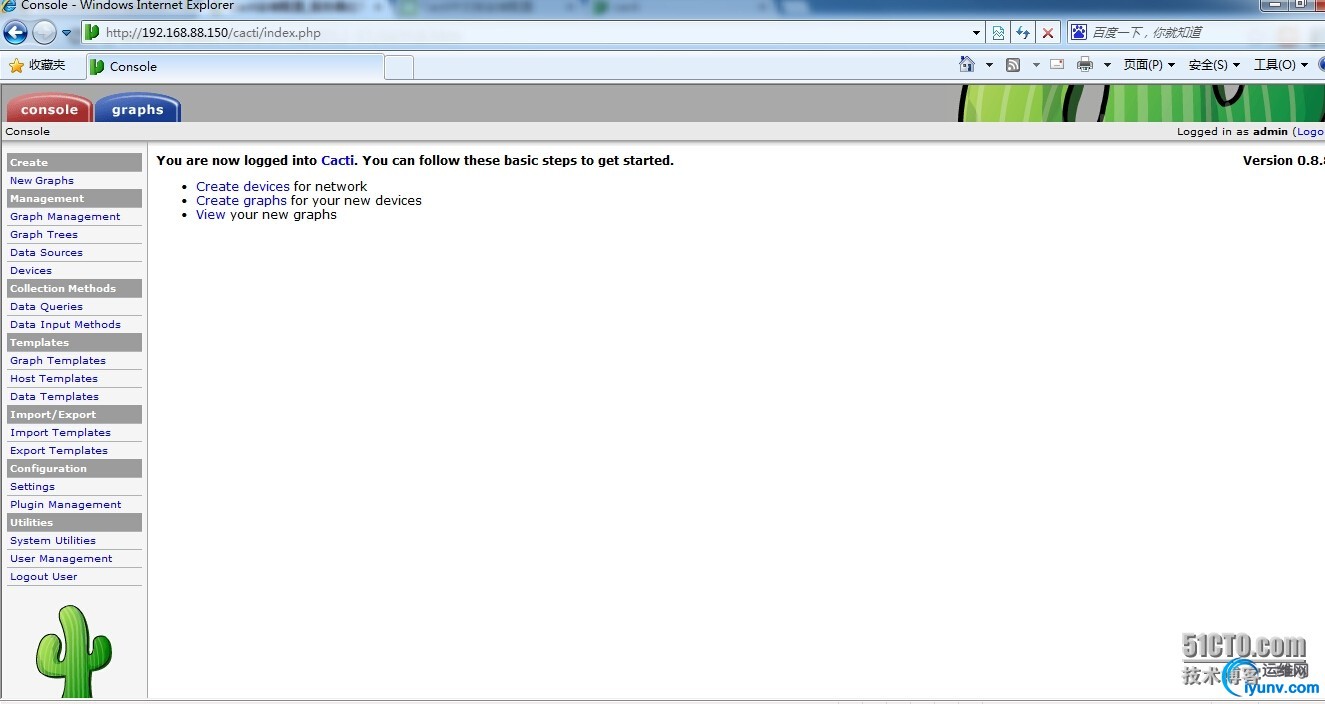The image size is (1325, 704).
Task: Open Data Input Methods in sidebar
Action: [65, 325]
